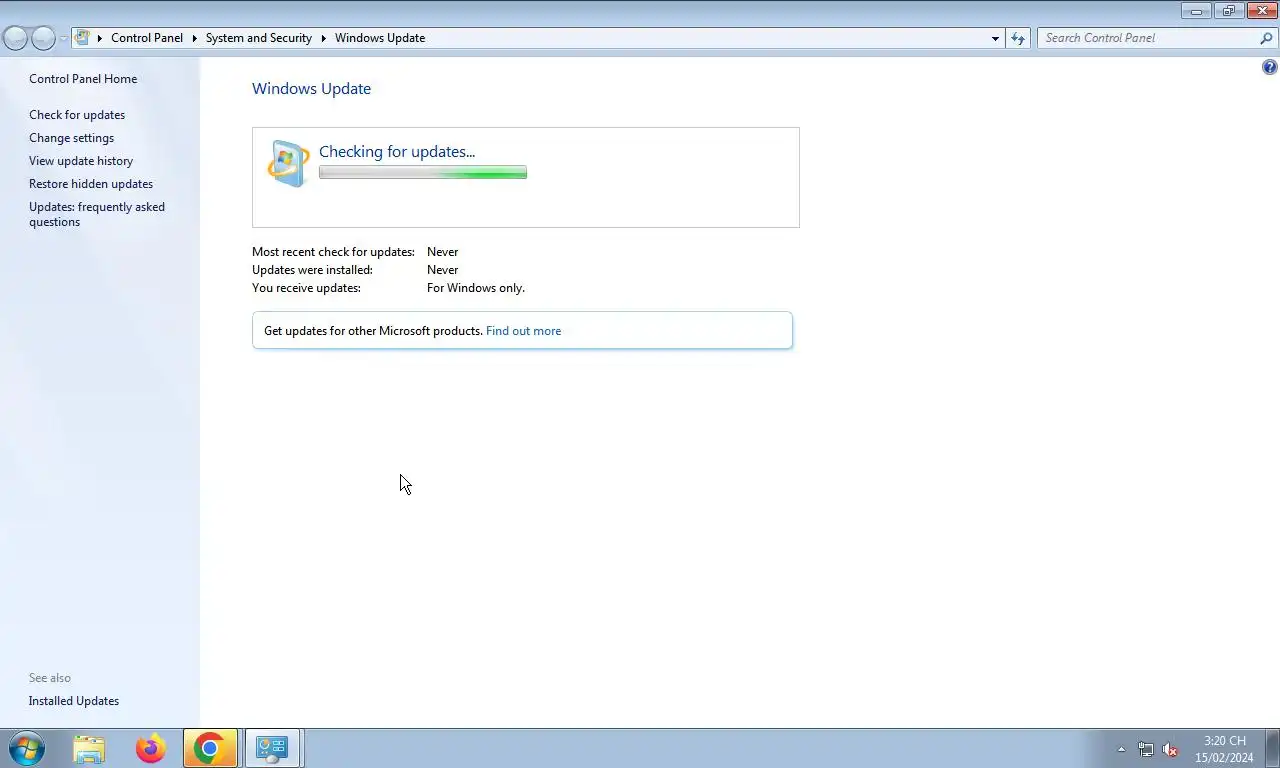Minimize the Windows Update window
Viewport: 1280px width, 768px height.
(1196, 11)
